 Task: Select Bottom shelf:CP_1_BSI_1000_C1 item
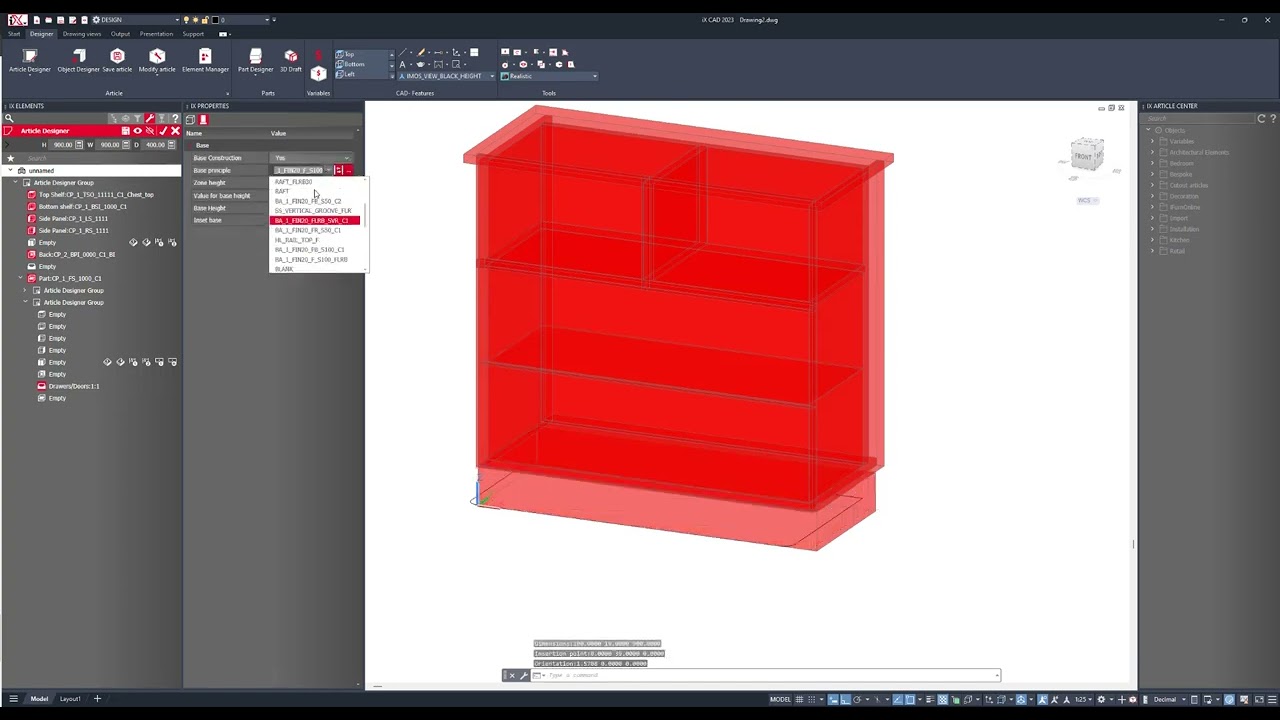(82, 207)
